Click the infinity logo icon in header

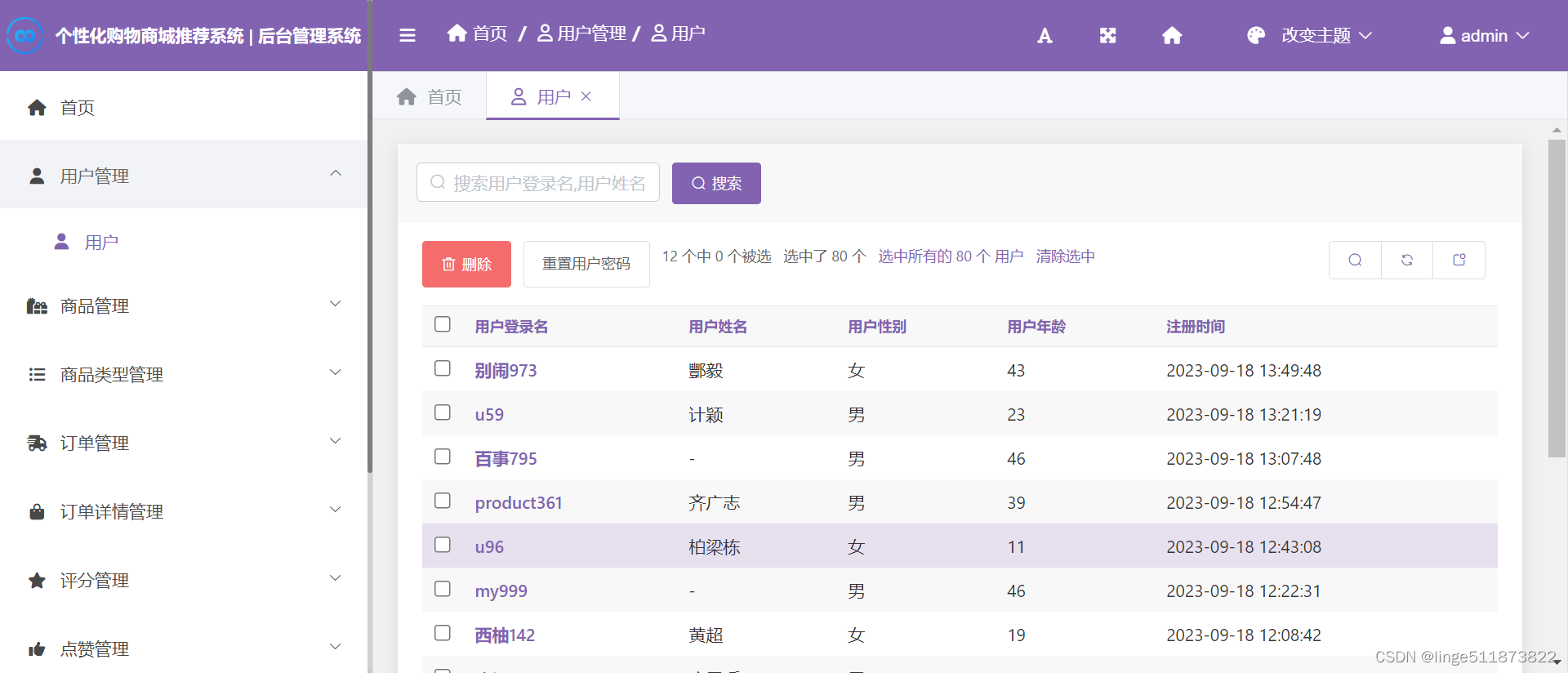tap(24, 35)
